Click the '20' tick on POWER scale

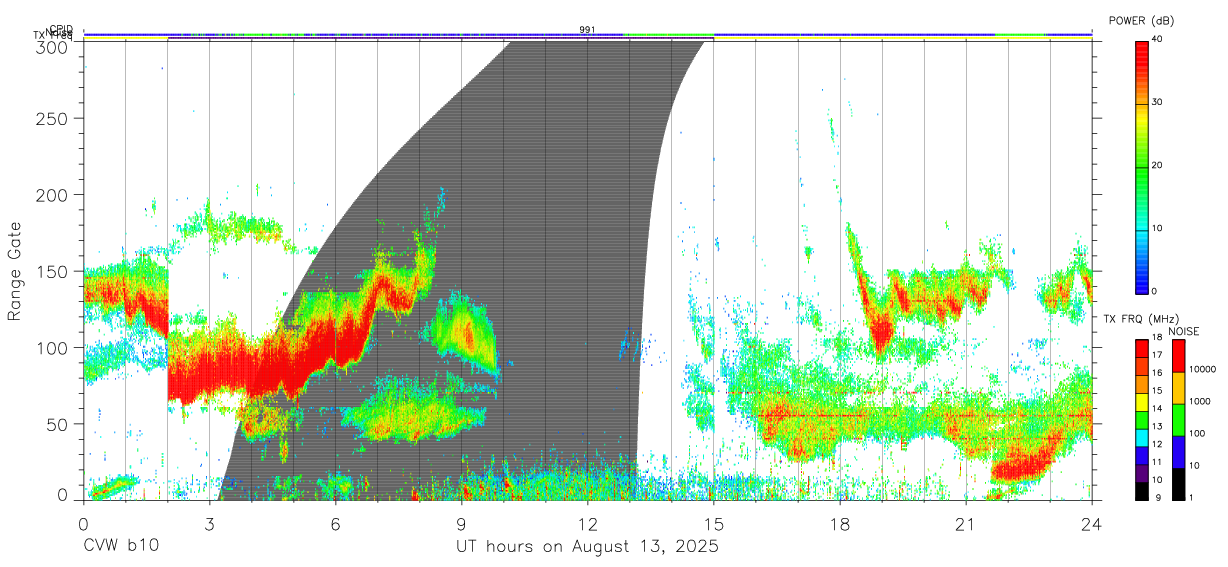[1155, 166]
